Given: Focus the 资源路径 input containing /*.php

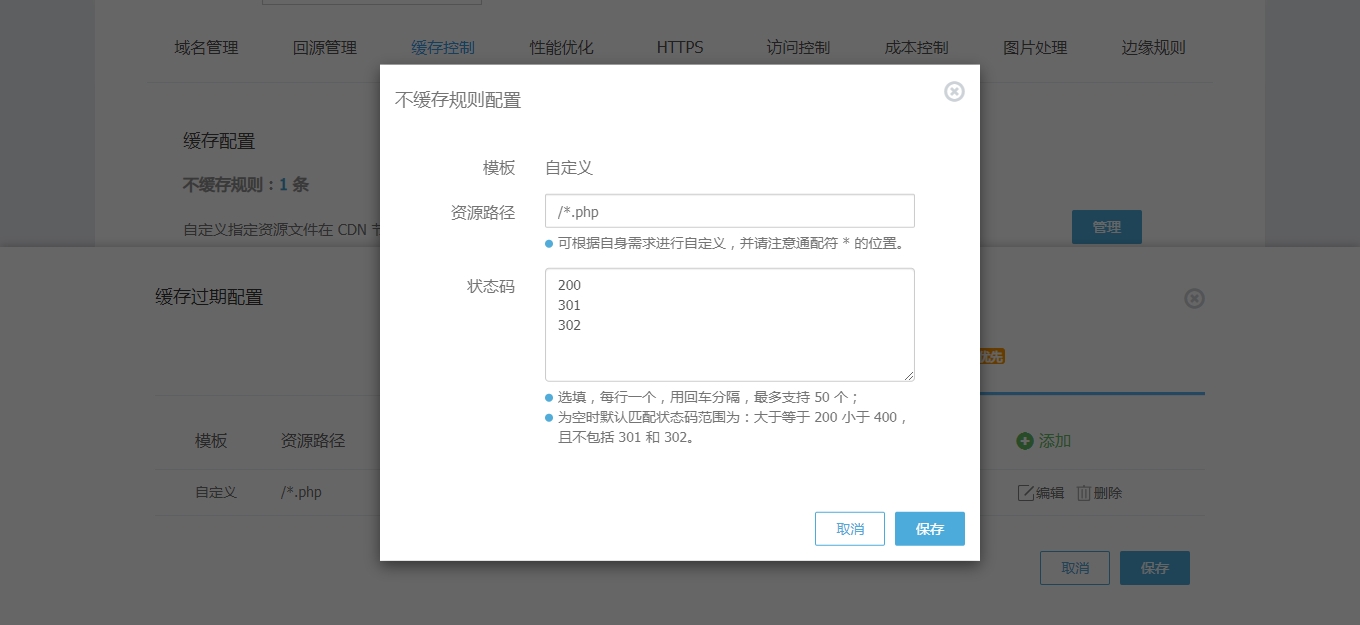Looking at the screenshot, I should (729, 211).
